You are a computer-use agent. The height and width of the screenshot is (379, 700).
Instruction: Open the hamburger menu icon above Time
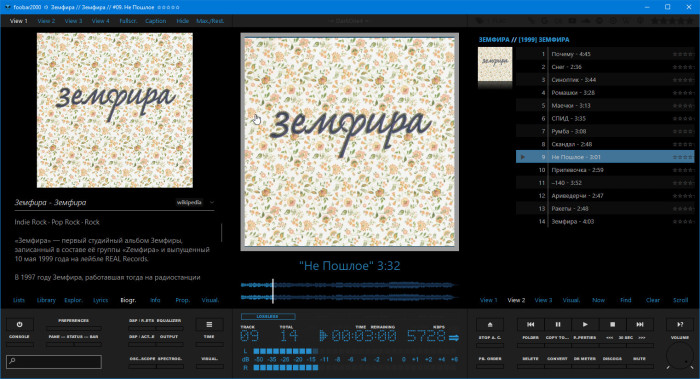click(209, 325)
